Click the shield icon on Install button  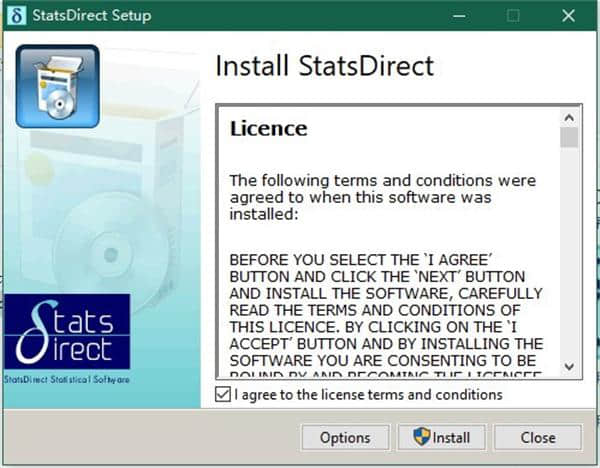tap(420, 438)
